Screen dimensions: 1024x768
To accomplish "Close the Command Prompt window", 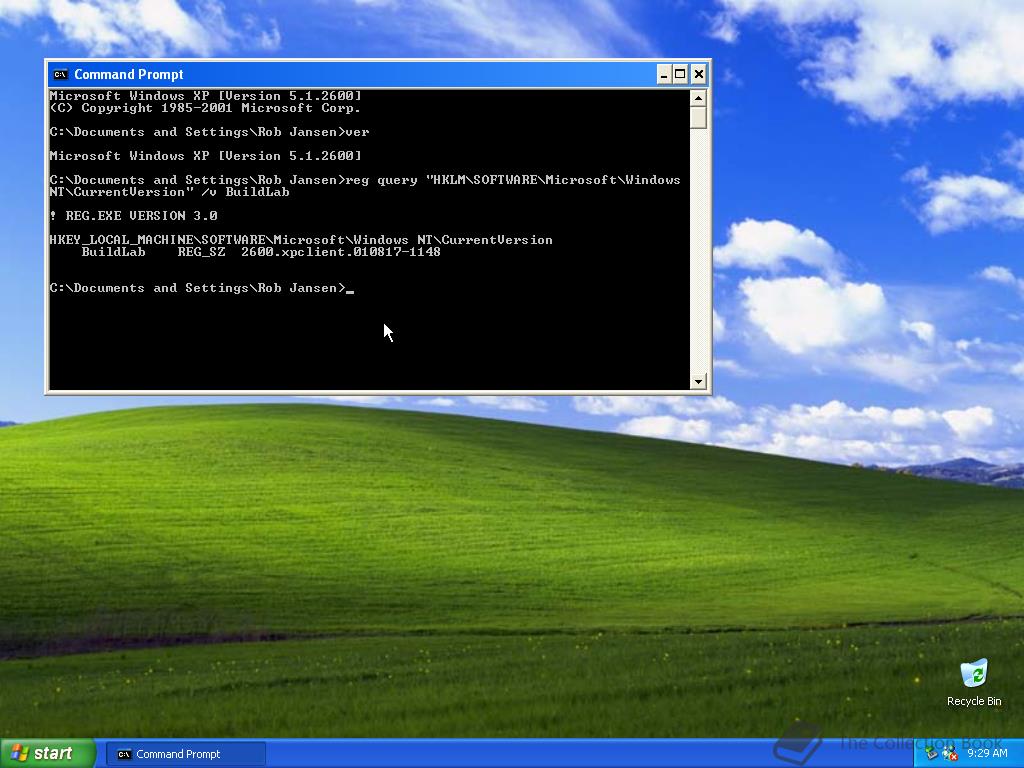I will click(698, 74).
